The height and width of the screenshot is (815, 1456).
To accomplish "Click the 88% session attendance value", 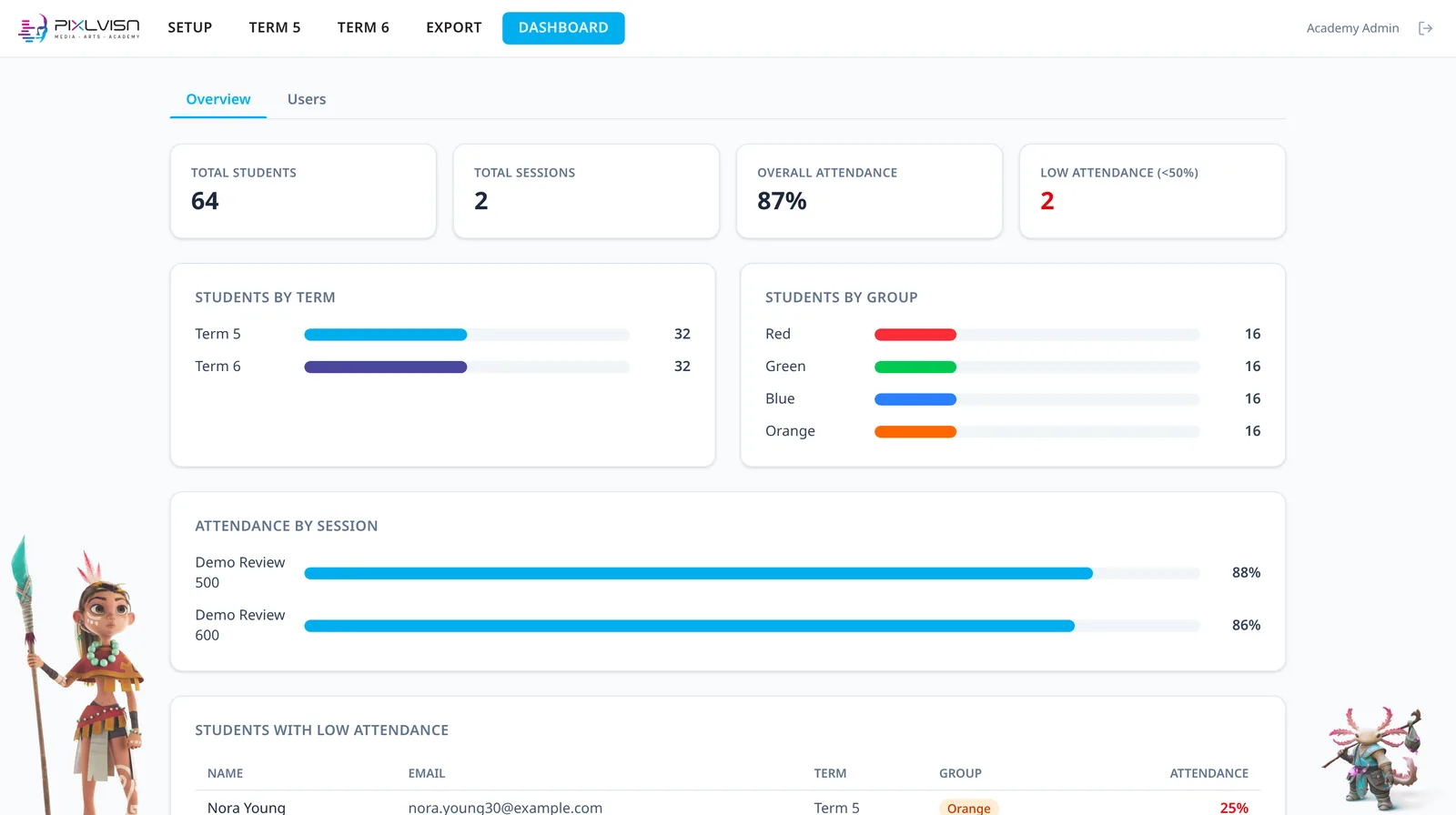I will click(1246, 573).
